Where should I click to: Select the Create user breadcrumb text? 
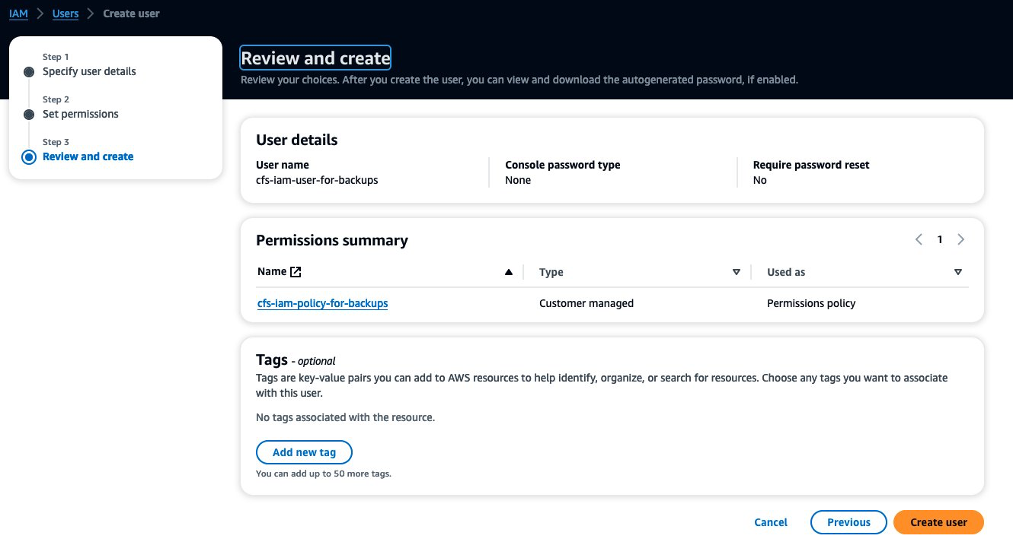click(x=131, y=14)
